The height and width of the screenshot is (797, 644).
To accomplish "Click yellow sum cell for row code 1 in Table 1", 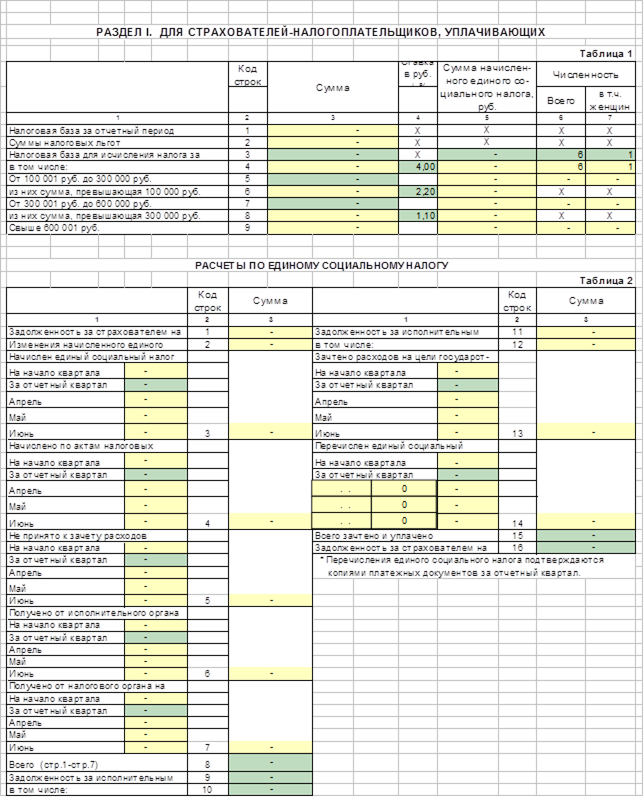I will (x=333, y=130).
